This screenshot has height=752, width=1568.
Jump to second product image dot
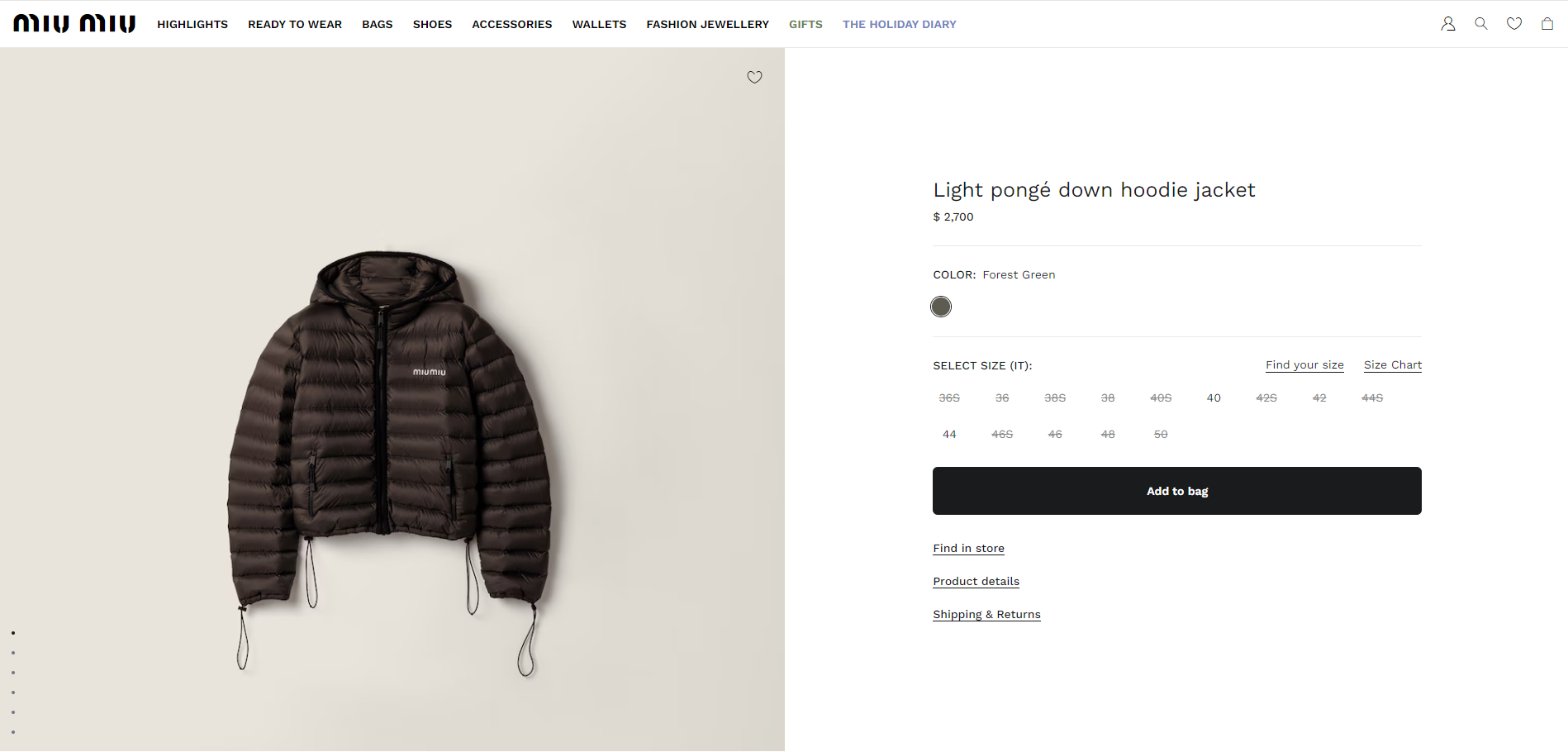coord(13,653)
